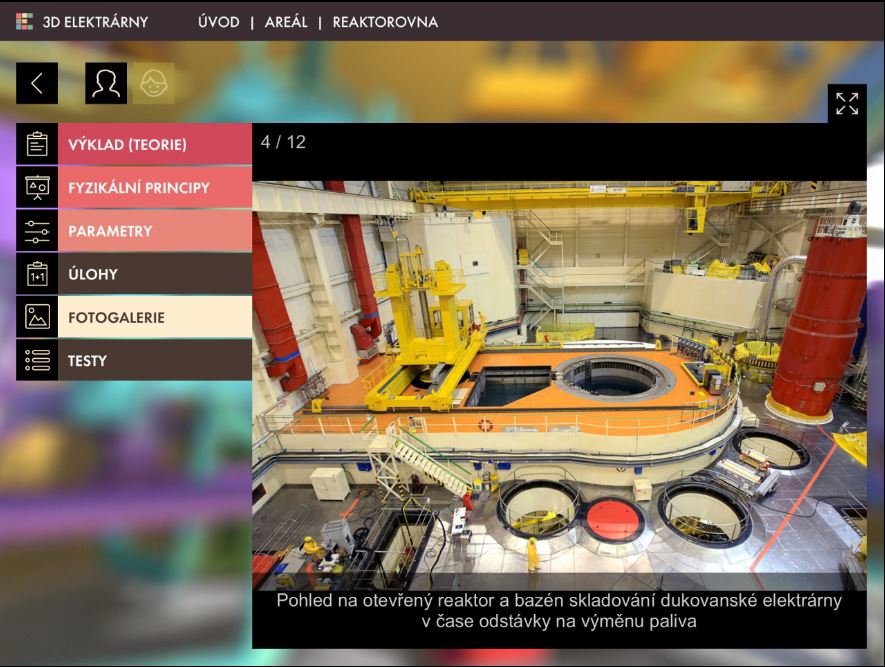Open the PARAMETRY section

coord(155,231)
